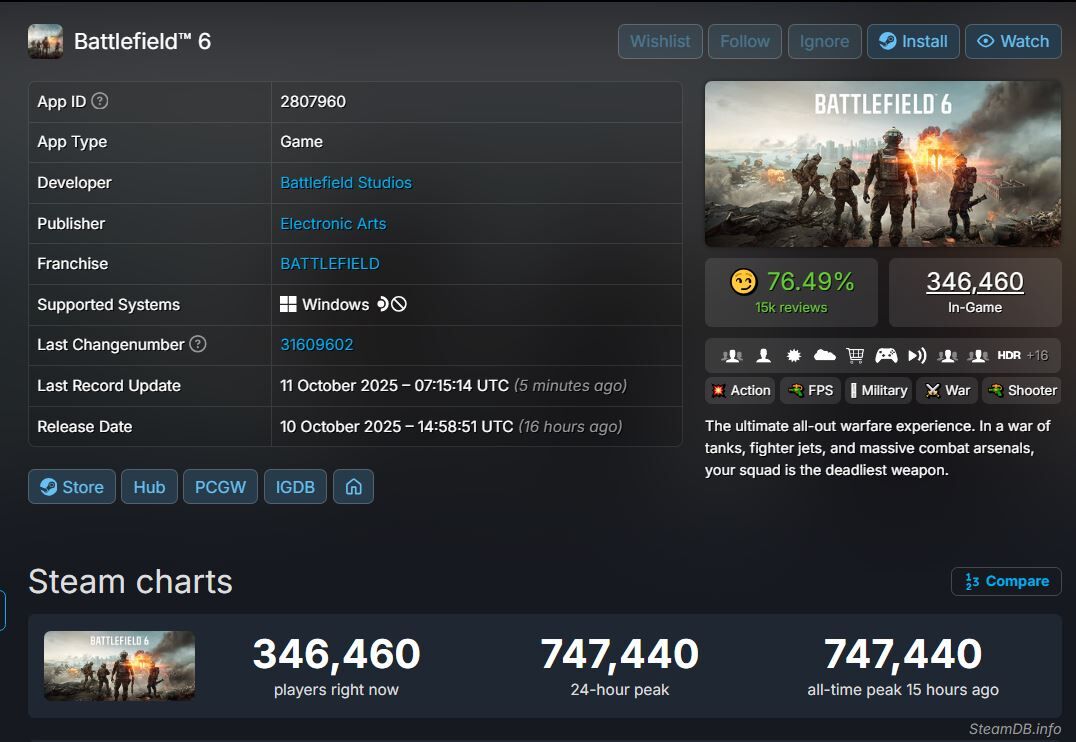Click the large Battlefield 6 header artwork
This screenshot has width=1076, height=742.
(x=883, y=164)
